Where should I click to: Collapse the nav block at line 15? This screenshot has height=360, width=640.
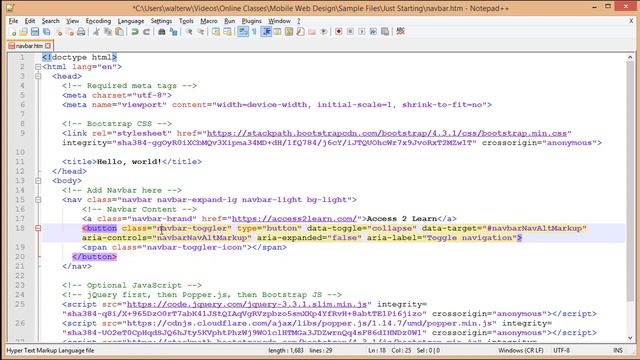tap(38, 200)
